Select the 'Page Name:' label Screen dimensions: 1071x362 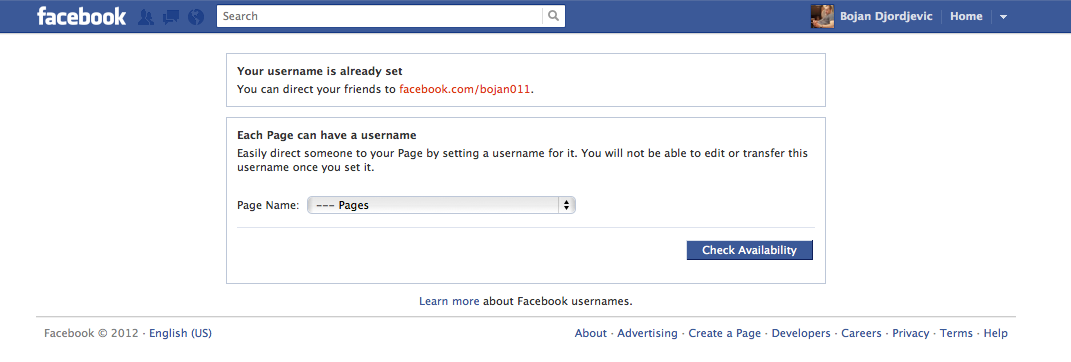(268, 205)
